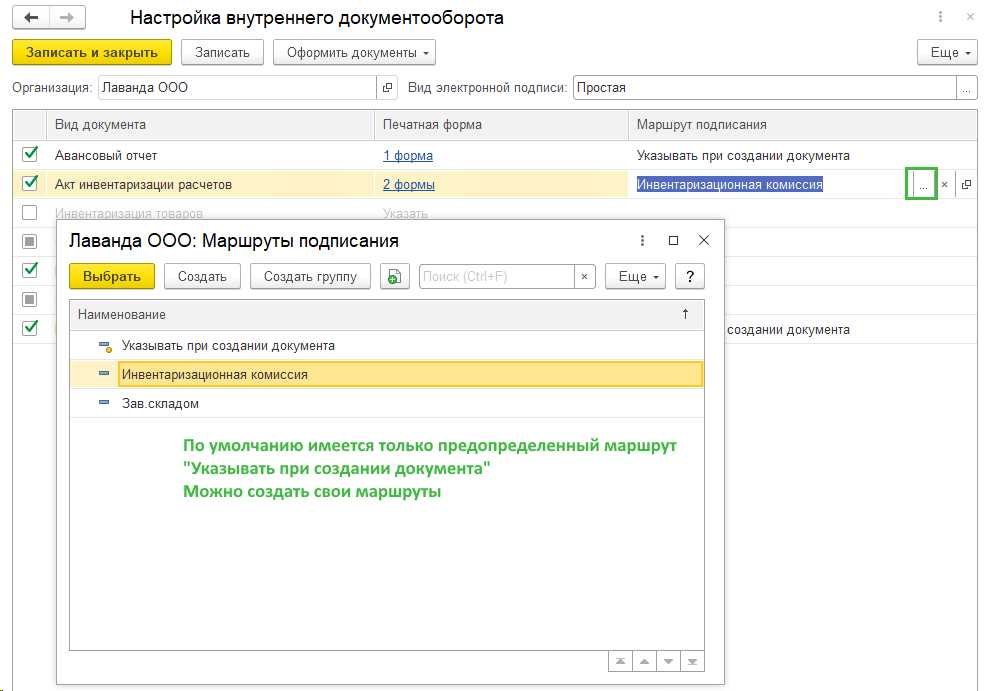Screen dimensions: 987x691
Task: Click the create-by-copying icon in the dialog toolbar
Action: pos(395,276)
